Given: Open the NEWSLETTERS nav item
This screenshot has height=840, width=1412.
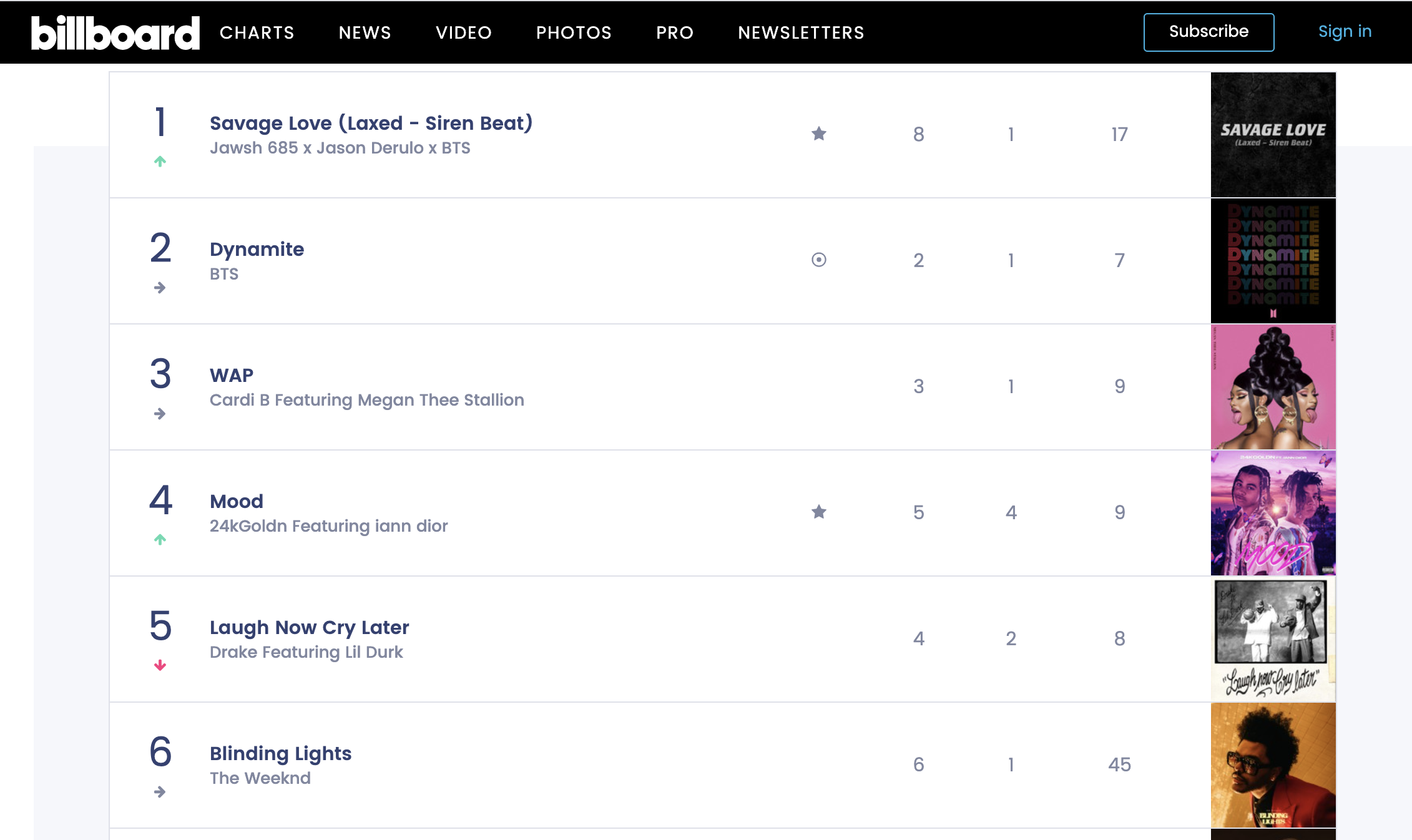Looking at the screenshot, I should (801, 32).
